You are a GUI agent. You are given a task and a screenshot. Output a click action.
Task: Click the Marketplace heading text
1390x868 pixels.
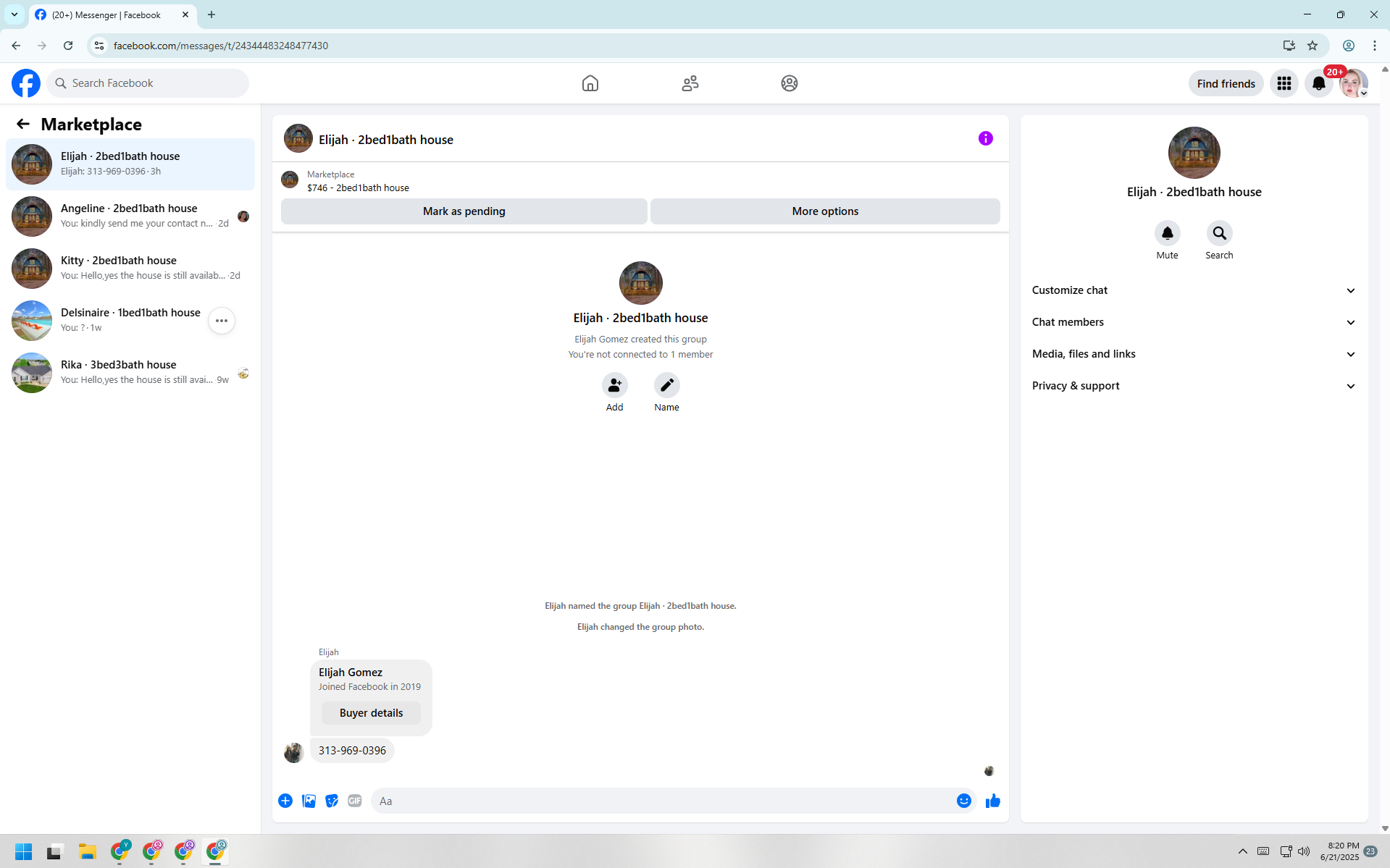tap(91, 124)
